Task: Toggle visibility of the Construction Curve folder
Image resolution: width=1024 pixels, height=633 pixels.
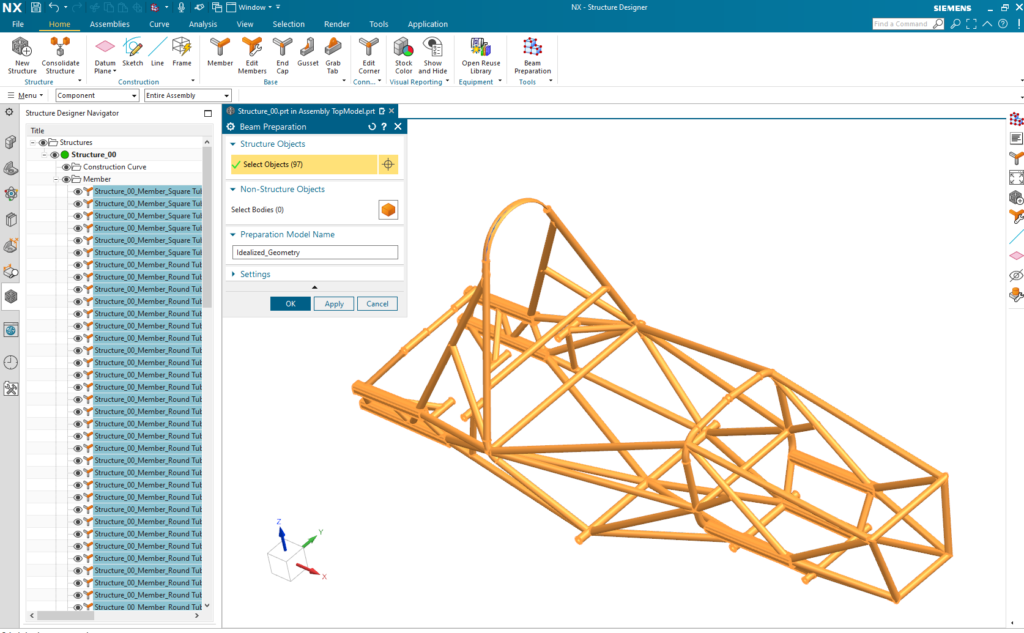Action: click(x=67, y=166)
